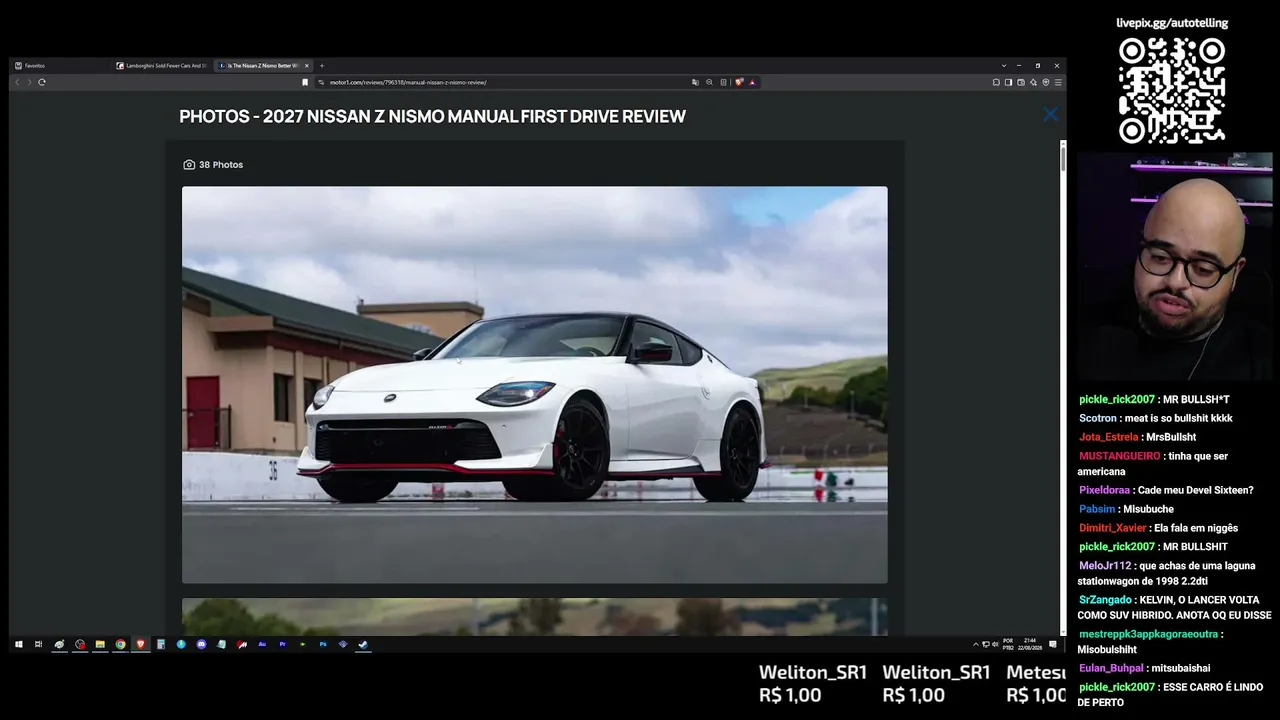Toggle the browser sidebar panel

point(1009,82)
